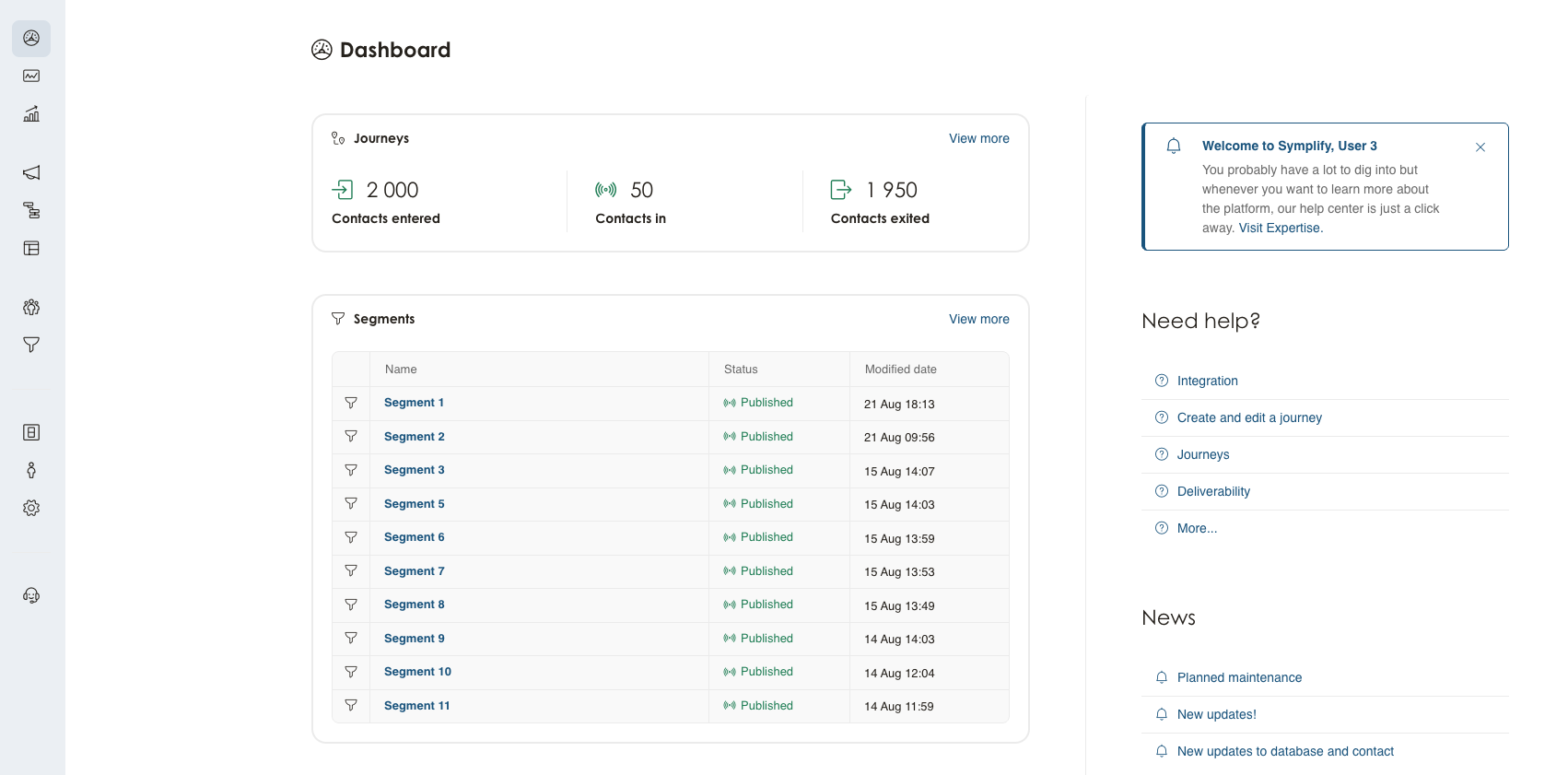This screenshot has height=775, width=1568.
Task: Open the bar chart statistics sidebar icon
Action: click(31, 114)
